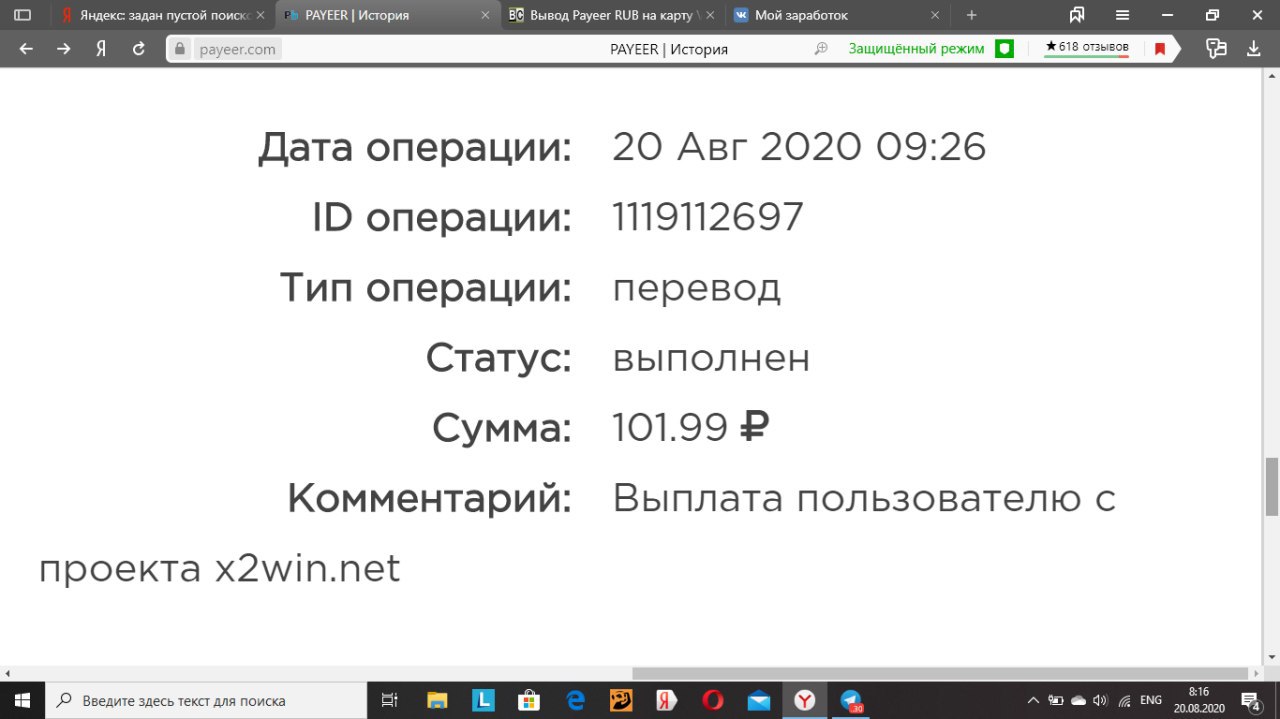Open the taskbar clock showing 8:16
This screenshot has width=1280, height=719.
pyautogui.click(x=1198, y=700)
